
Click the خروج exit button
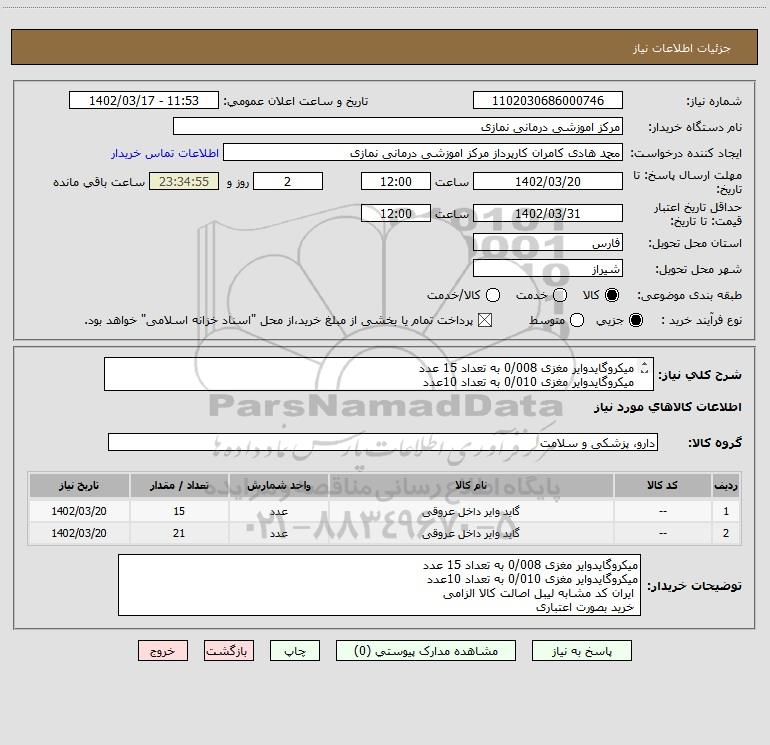(163, 651)
